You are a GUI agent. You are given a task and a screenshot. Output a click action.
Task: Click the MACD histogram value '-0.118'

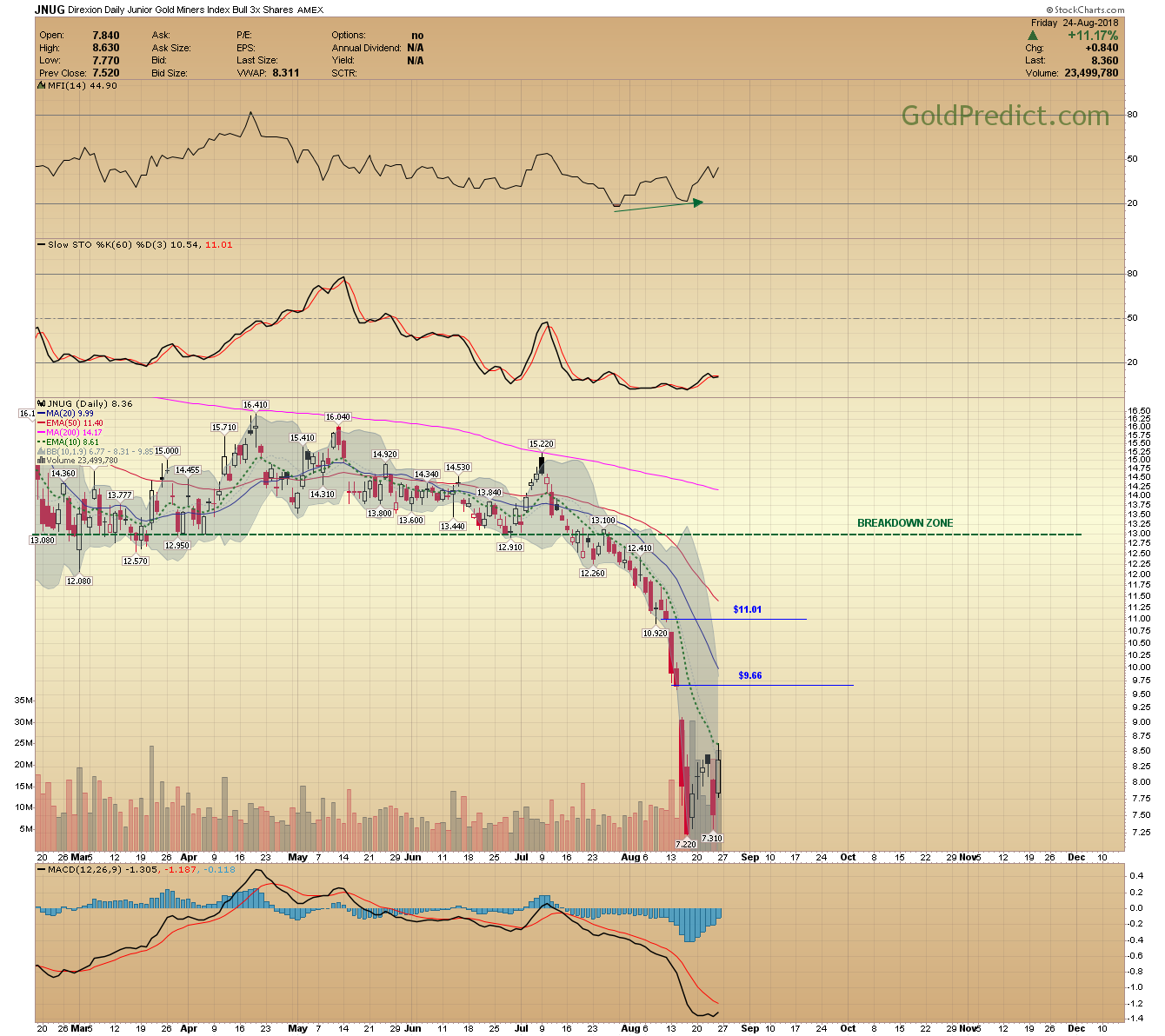tap(221, 869)
